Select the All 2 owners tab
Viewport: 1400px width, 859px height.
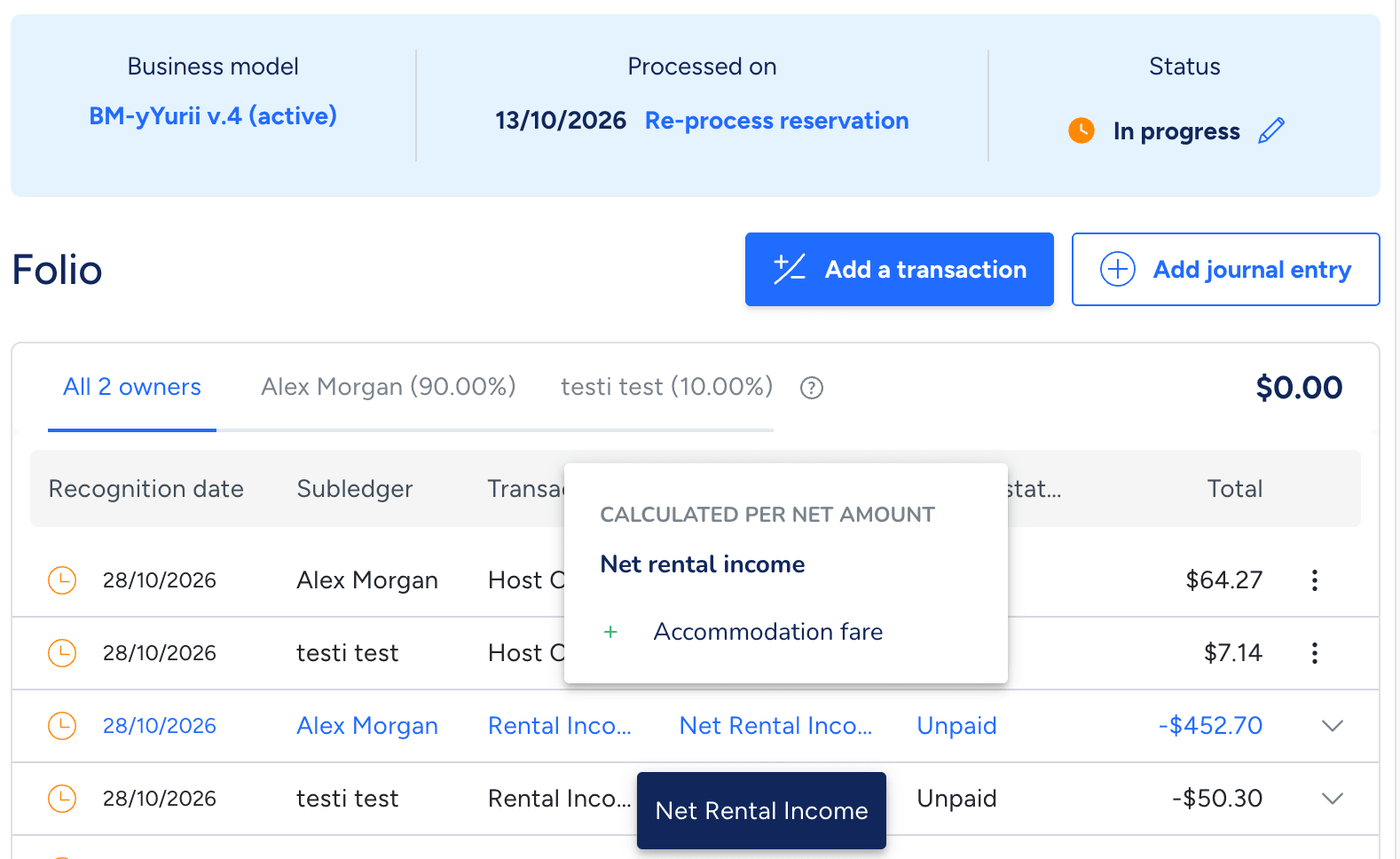(132, 387)
